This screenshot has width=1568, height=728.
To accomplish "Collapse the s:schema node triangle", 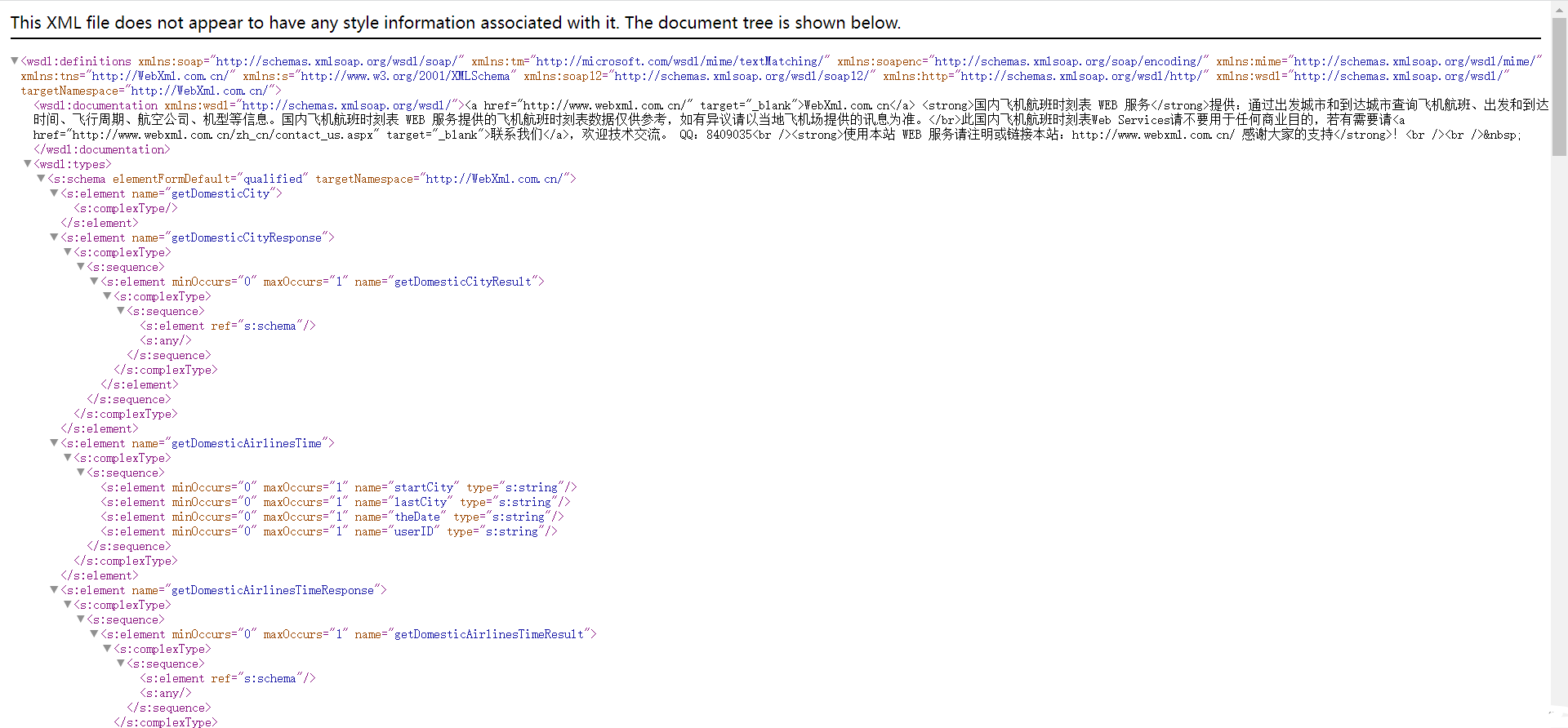I will [x=41, y=178].
